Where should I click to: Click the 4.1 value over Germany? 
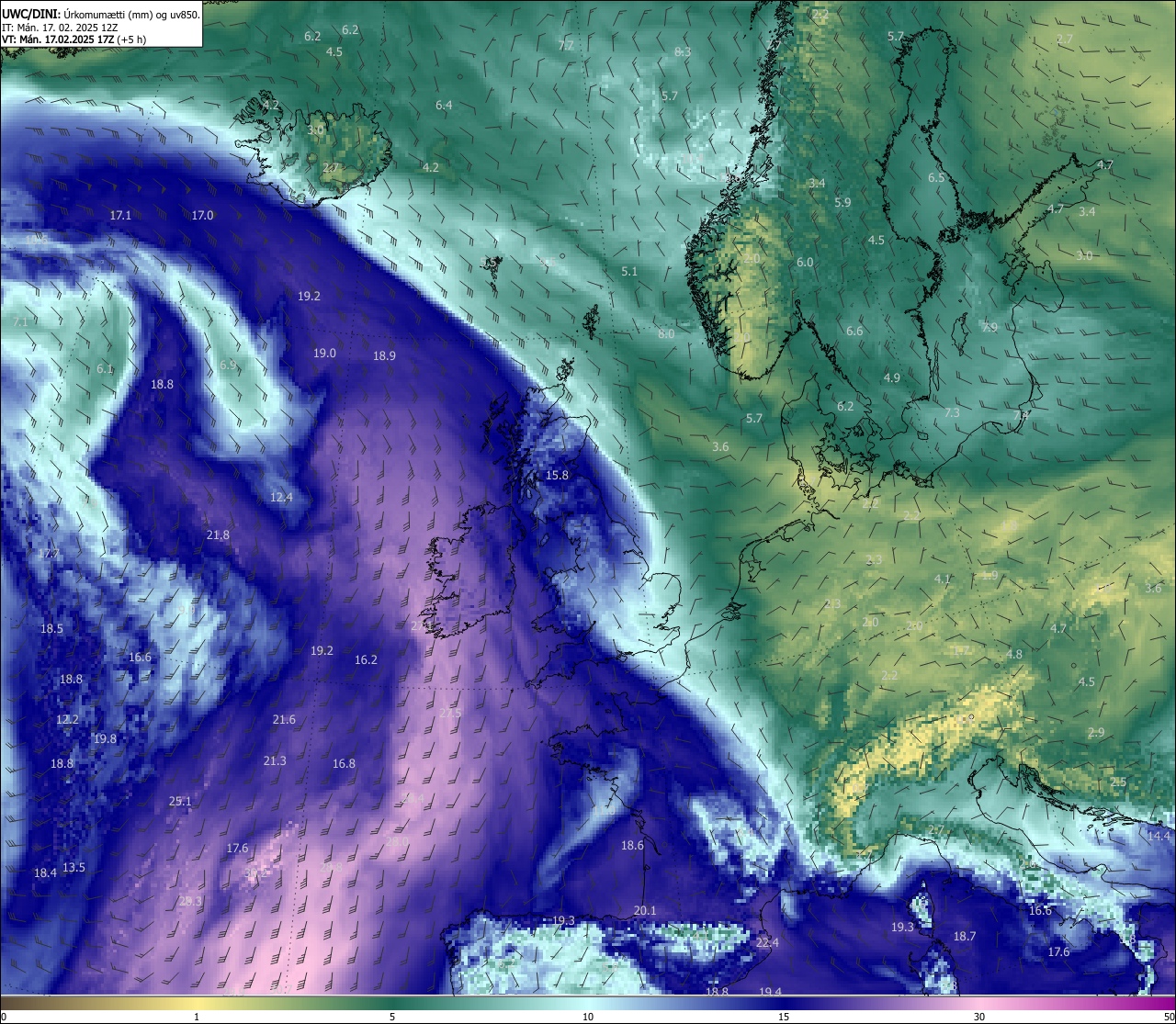(943, 579)
